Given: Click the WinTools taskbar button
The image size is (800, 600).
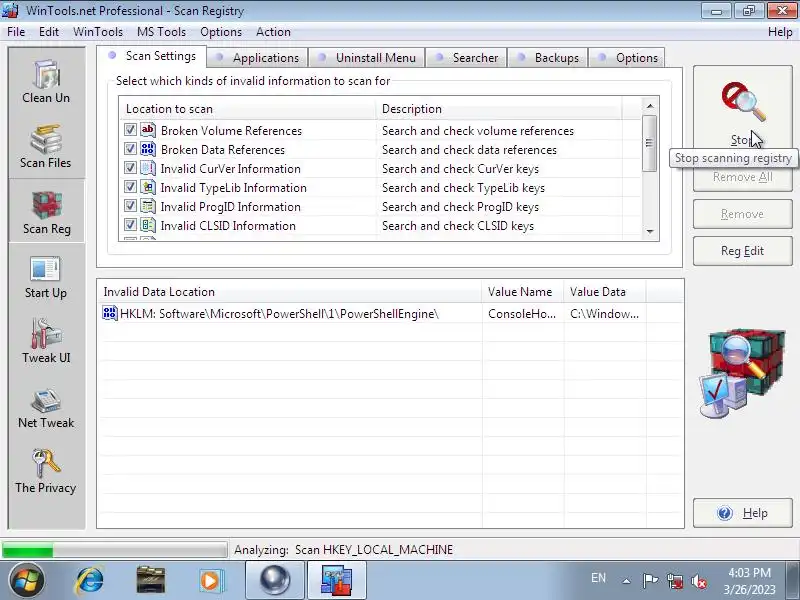Looking at the screenshot, I should tap(336, 581).
